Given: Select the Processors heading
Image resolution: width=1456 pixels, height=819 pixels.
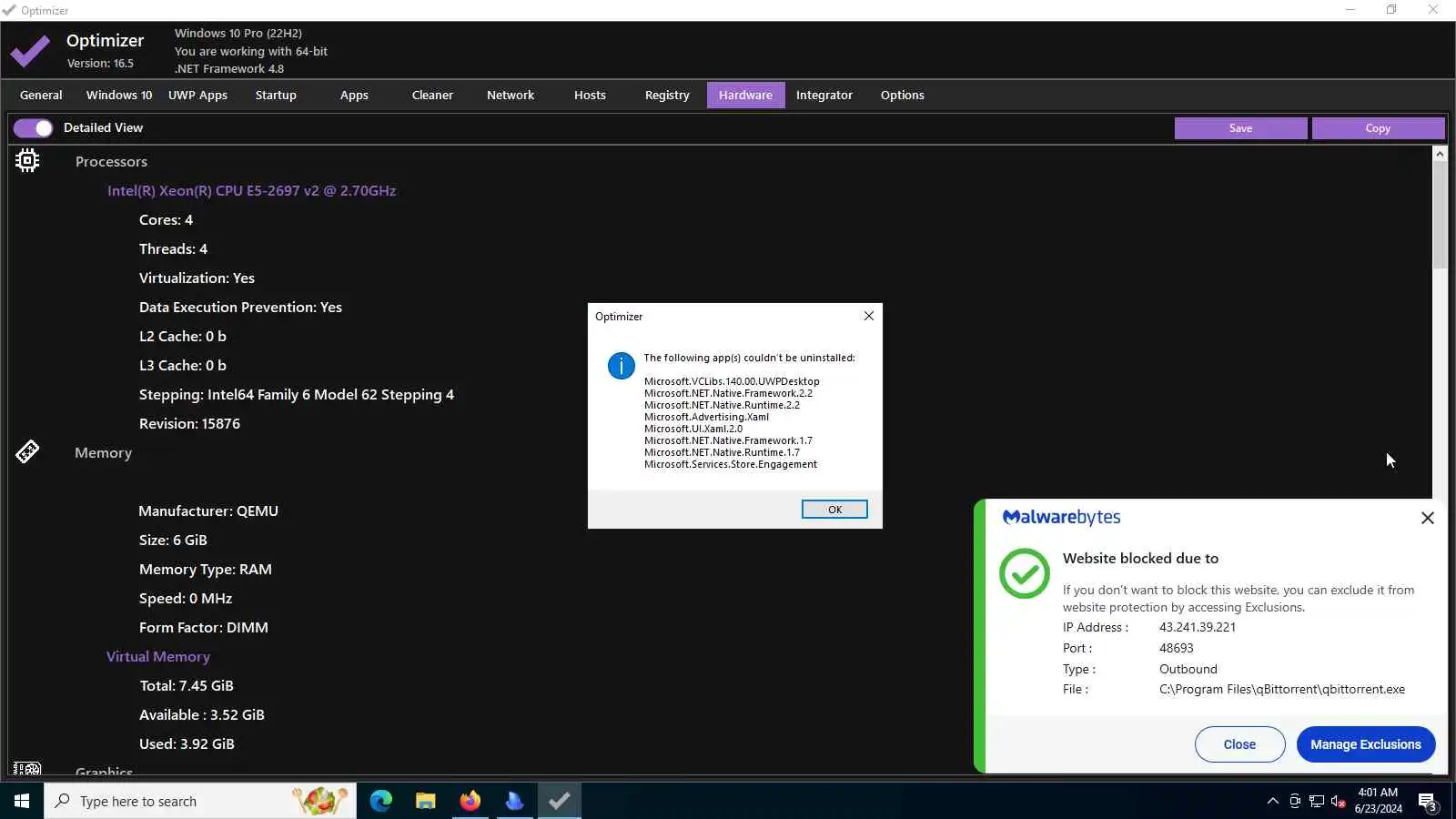Looking at the screenshot, I should (x=111, y=161).
